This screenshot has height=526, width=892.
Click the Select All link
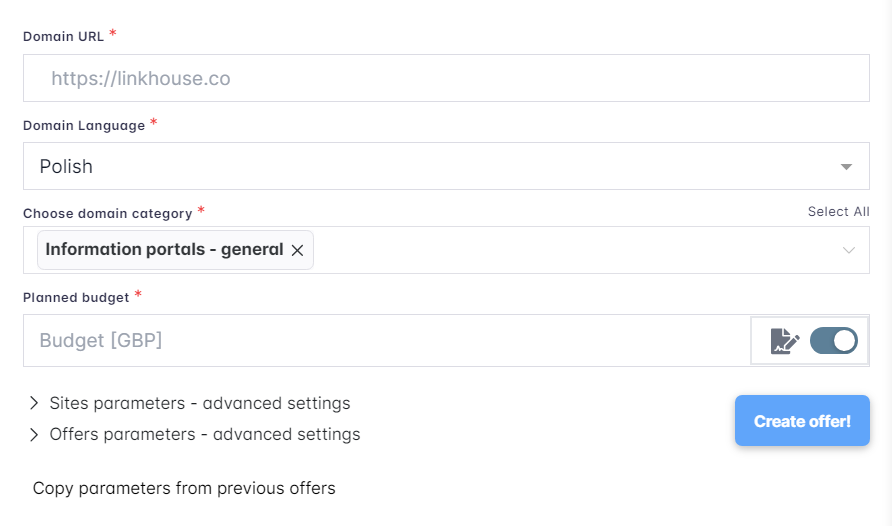[x=838, y=212]
